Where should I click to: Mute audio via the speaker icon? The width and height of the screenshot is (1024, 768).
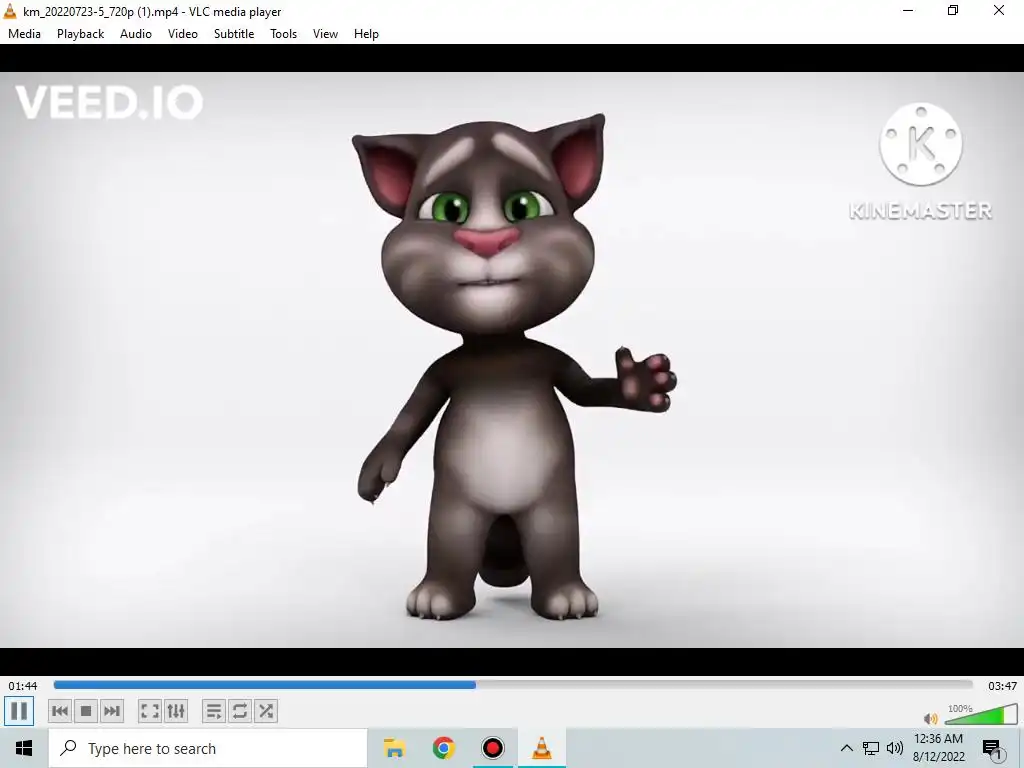click(x=931, y=718)
